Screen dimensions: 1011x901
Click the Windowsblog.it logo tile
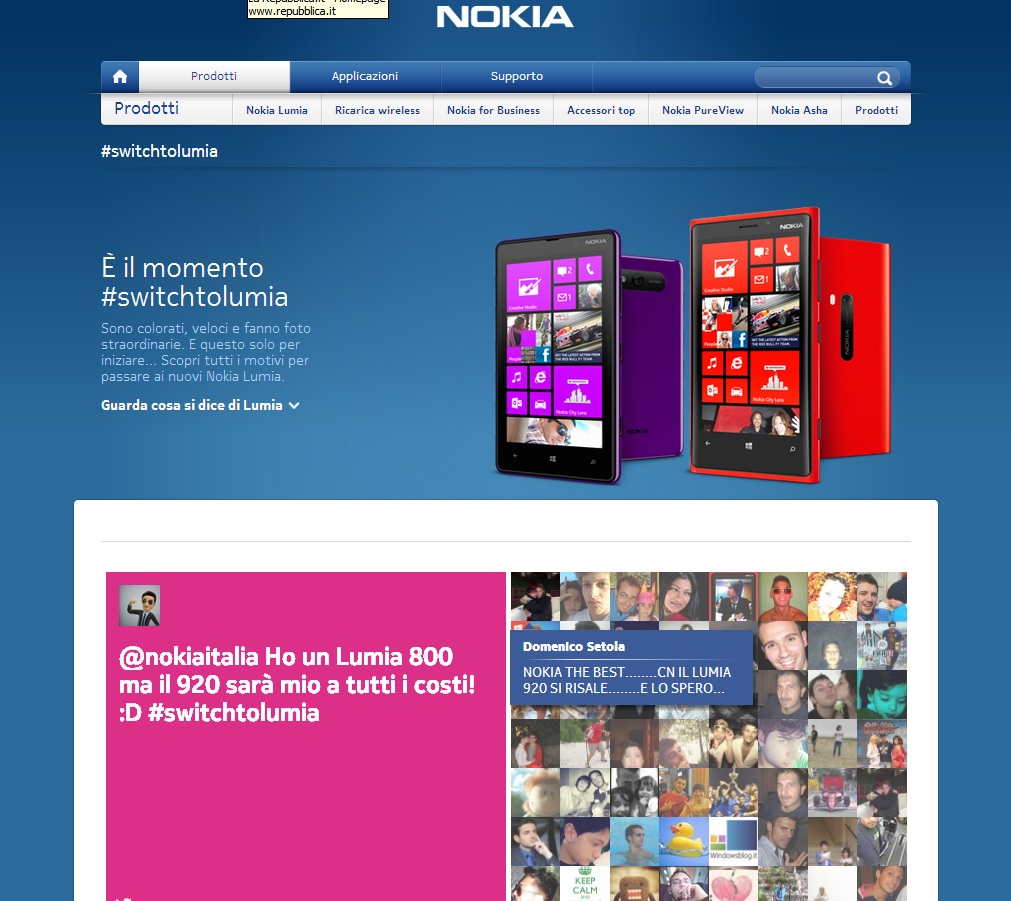pos(733,841)
